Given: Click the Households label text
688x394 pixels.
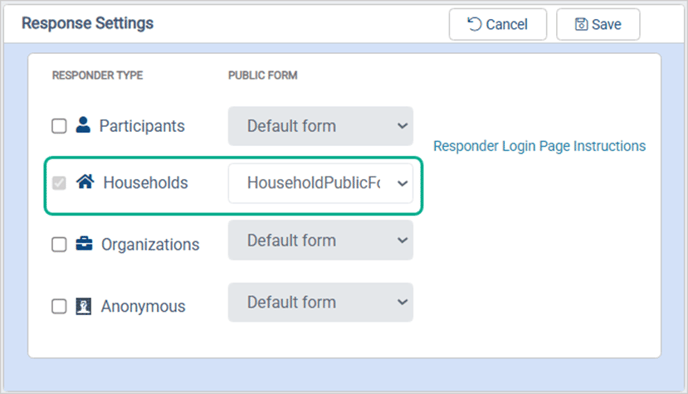Looking at the screenshot, I should tap(146, 183).
